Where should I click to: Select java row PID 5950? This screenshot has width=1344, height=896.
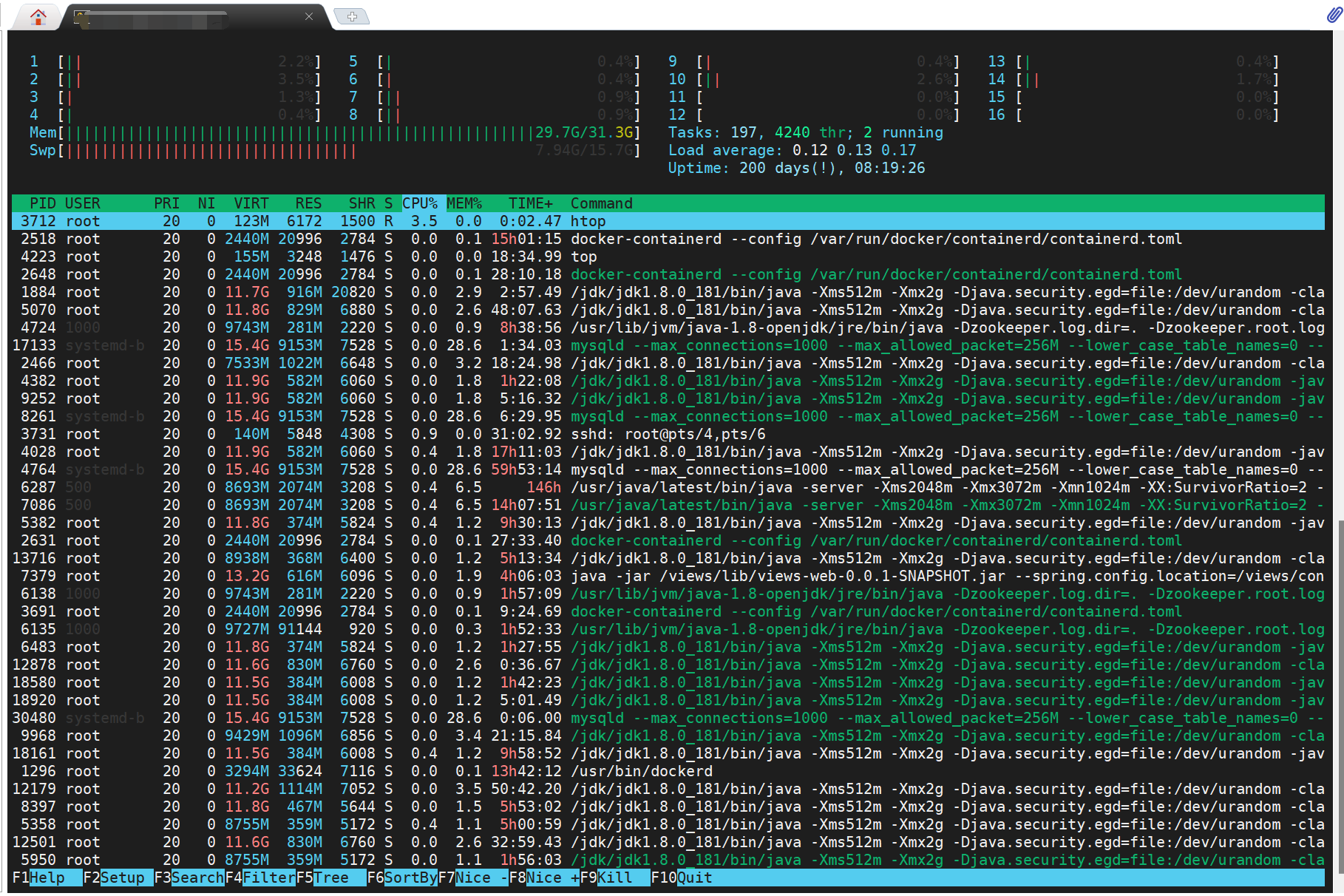click(668, 860)
